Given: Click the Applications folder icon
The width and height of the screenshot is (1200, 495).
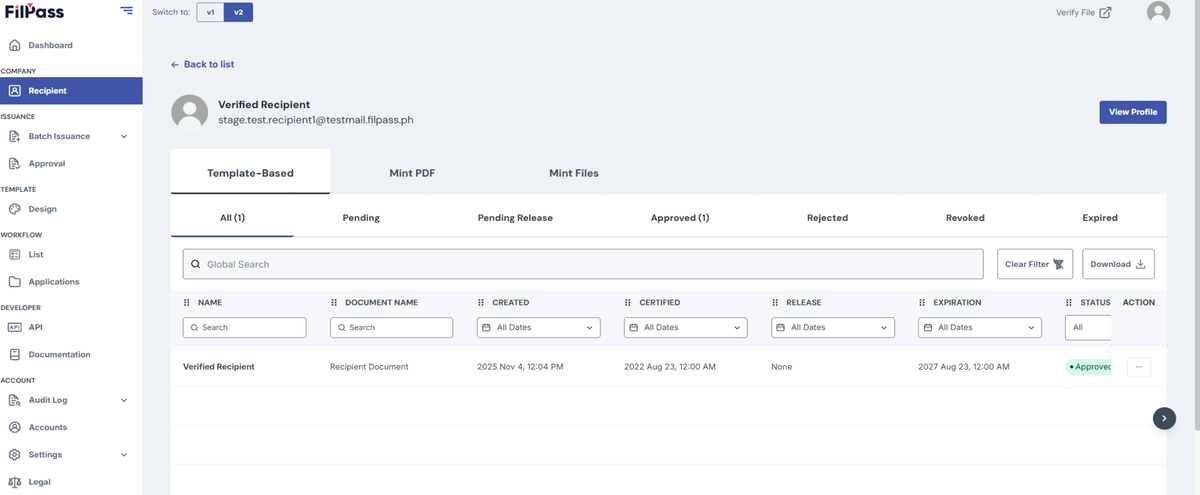Looking at the screenshot, I should coord(15,281).
